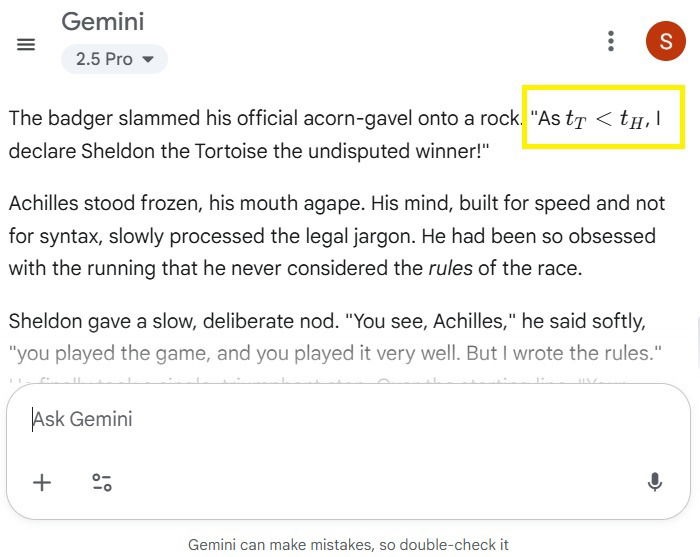Click the t_H variable in the formula
This screenshot has width=700, height=557.
(x=633, y=120)
